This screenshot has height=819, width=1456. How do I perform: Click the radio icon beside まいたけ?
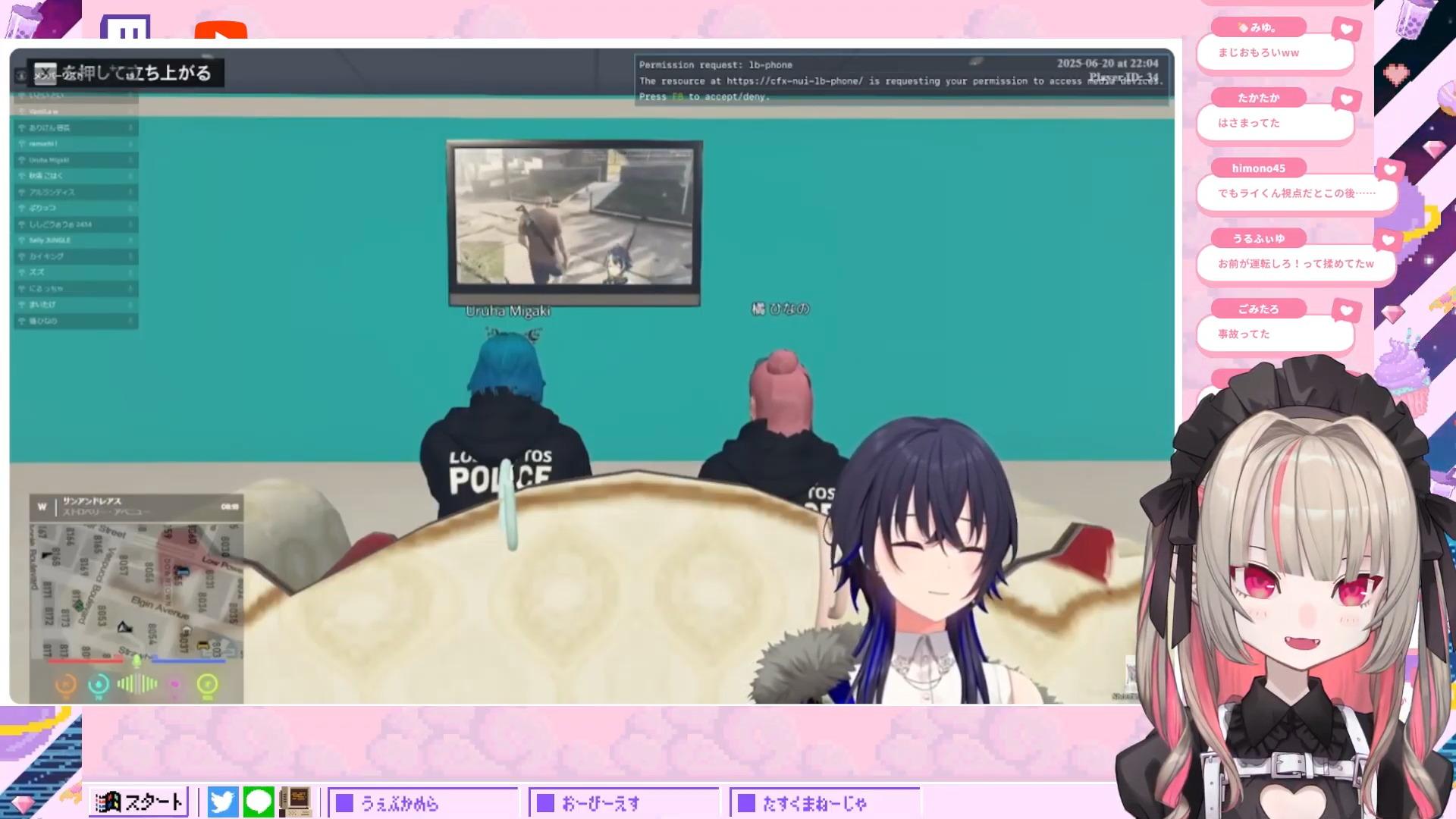click(22, 305)
